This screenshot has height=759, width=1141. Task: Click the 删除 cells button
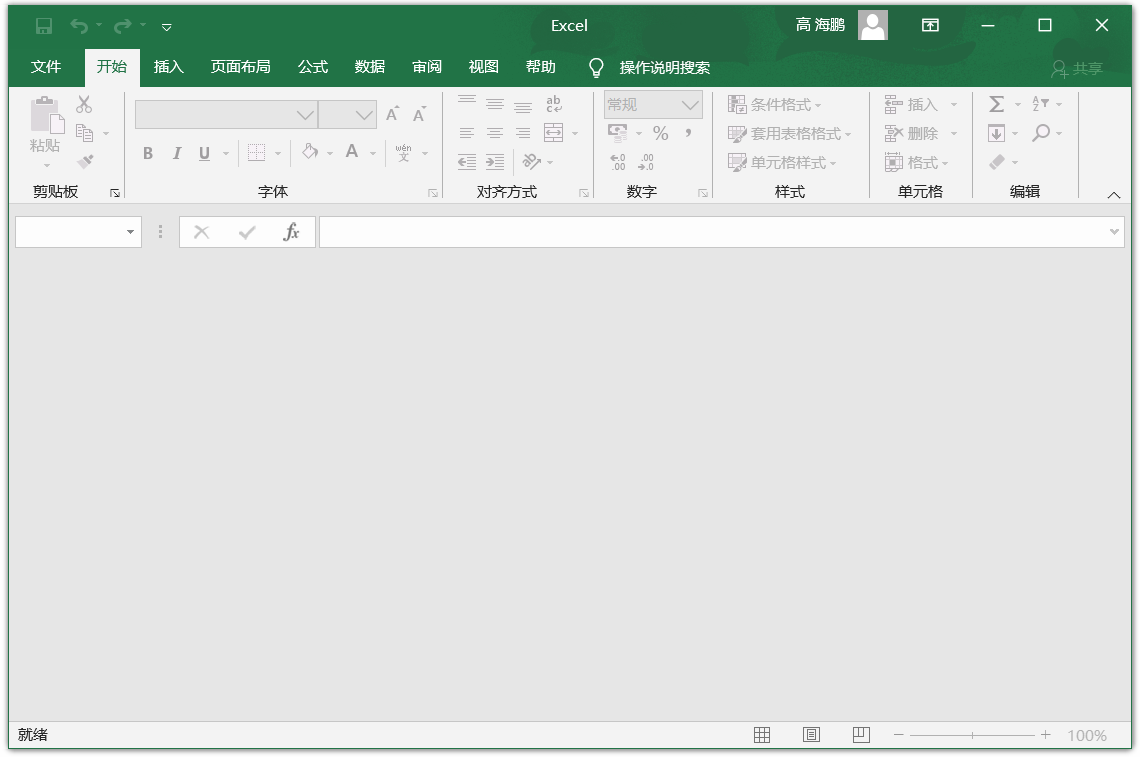click(x=911, y=134)
